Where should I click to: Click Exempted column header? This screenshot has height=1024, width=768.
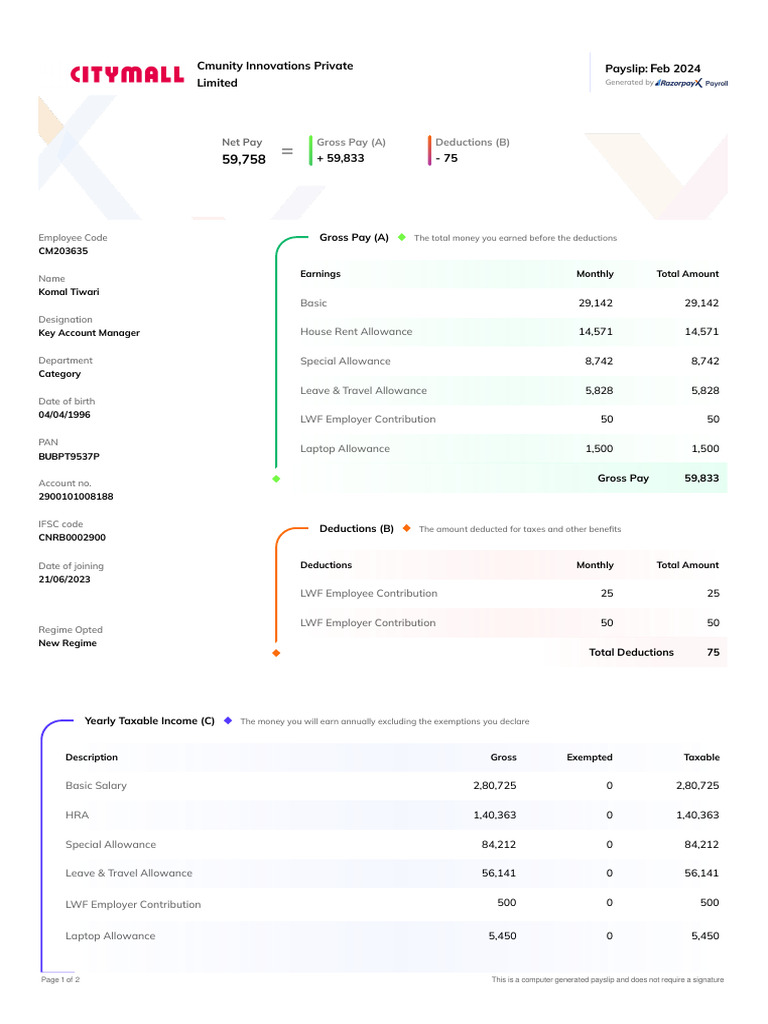[x=589, y=758]
